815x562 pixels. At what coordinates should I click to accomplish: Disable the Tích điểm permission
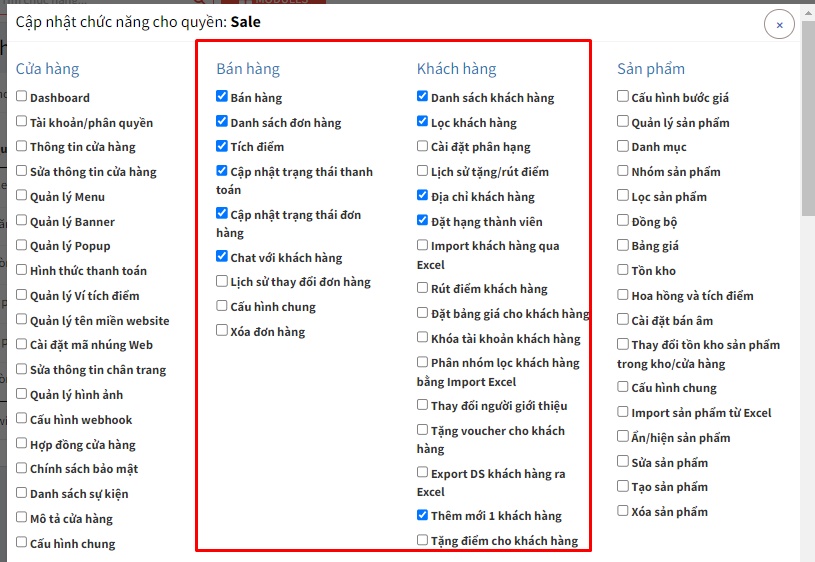(x=222, y=146)
